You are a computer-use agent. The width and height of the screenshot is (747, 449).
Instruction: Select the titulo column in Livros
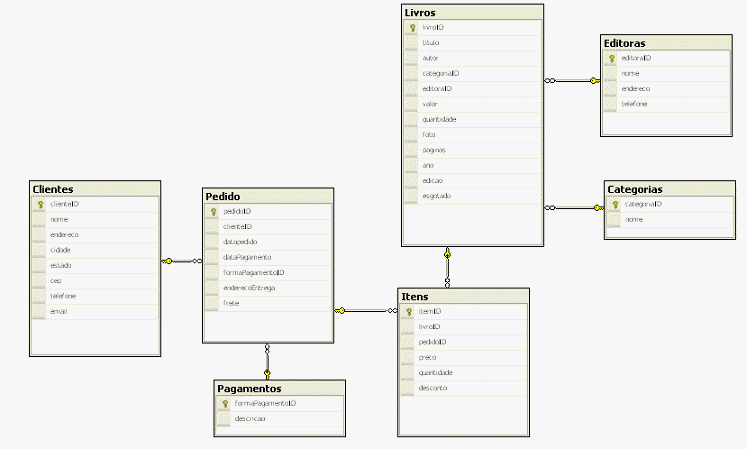(431, 44)
